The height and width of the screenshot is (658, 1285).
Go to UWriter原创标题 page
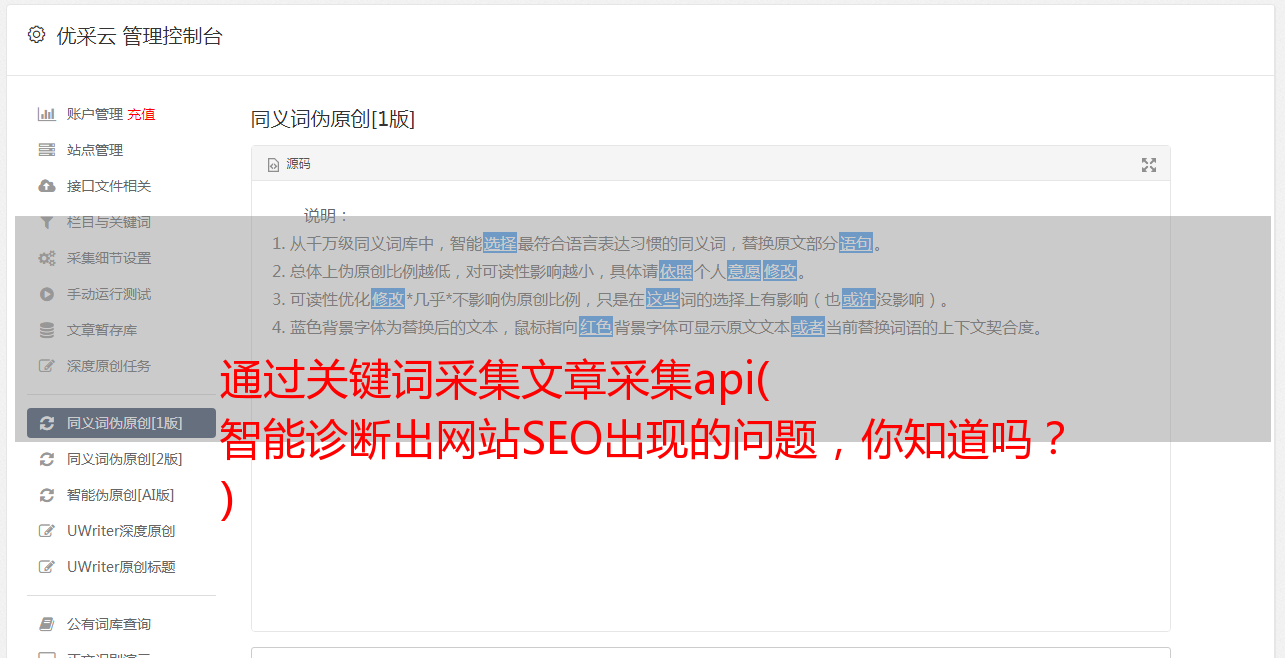(x=121, y=567)
